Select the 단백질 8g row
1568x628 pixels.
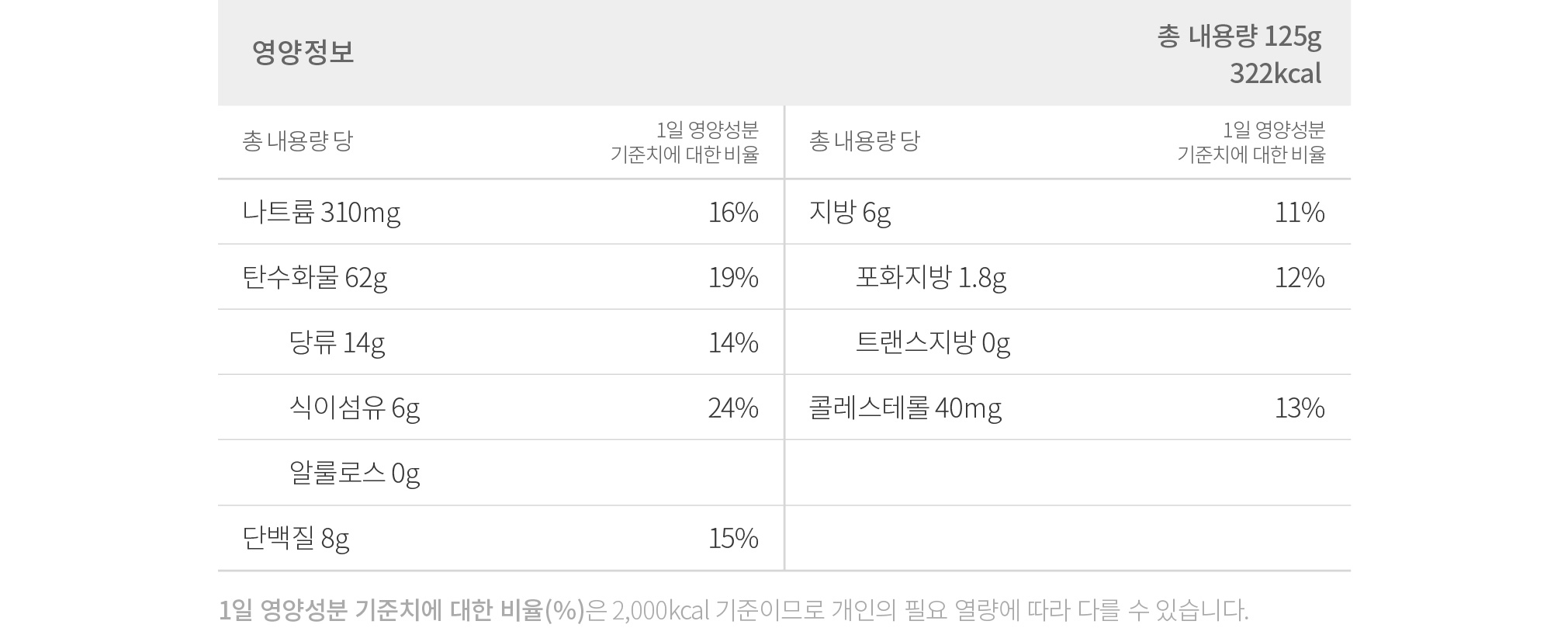tap(500, 538)
